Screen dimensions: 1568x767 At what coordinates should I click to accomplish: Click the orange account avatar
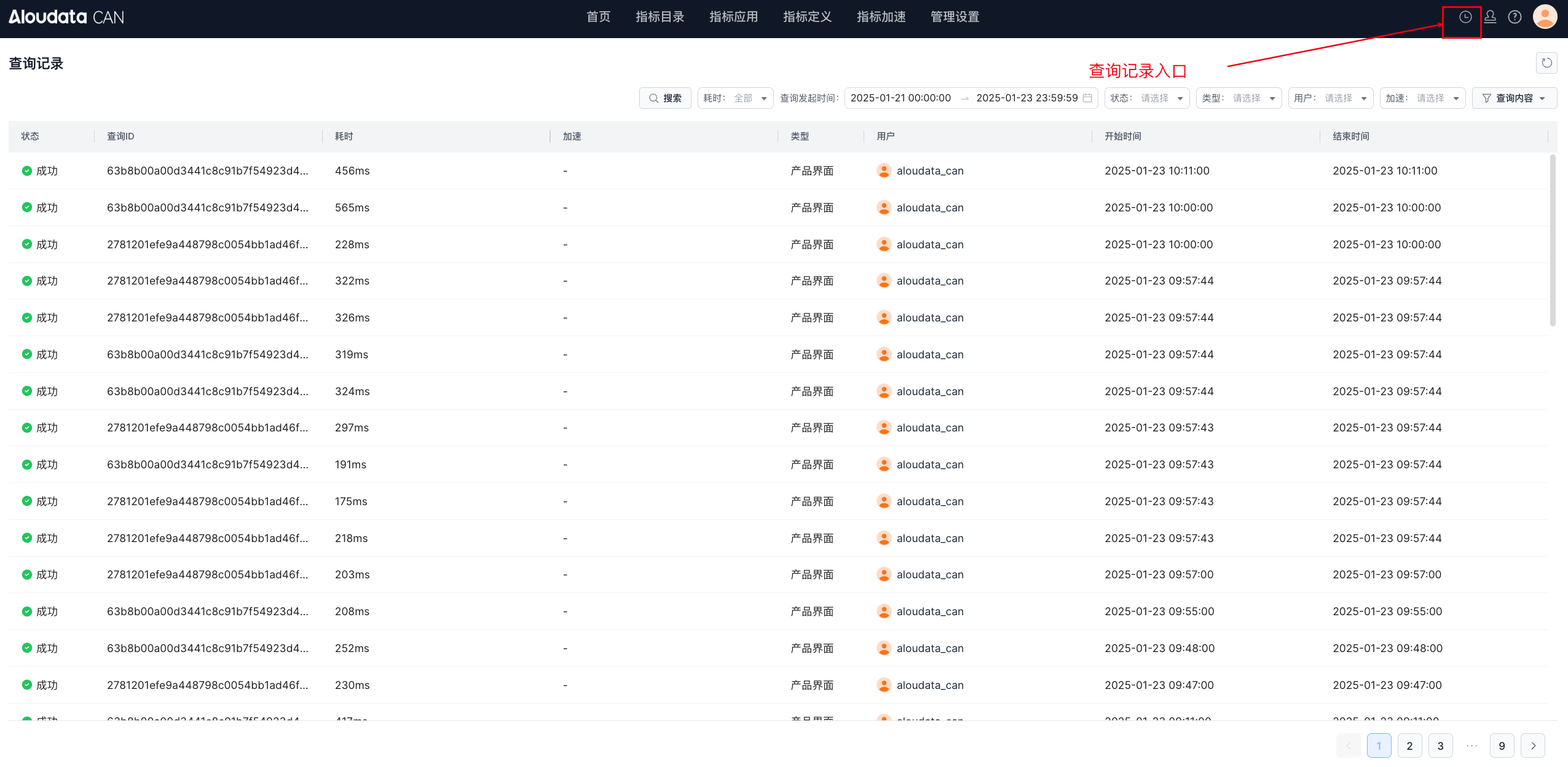1545,17
